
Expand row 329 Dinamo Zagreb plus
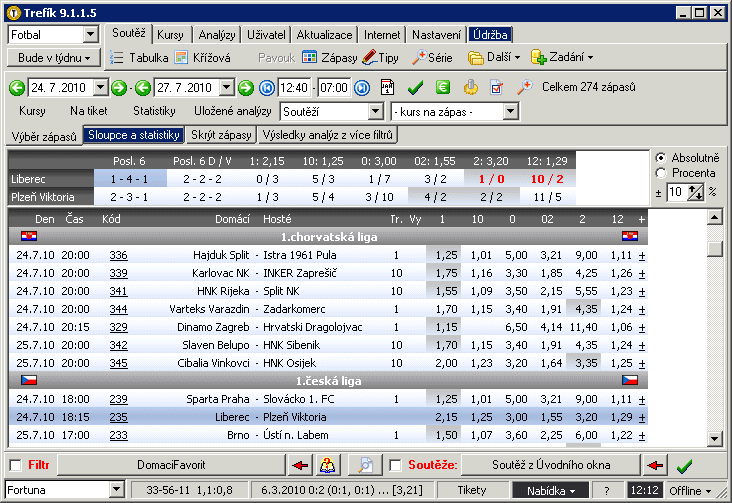pyautogui.click(x=642, y=328)
